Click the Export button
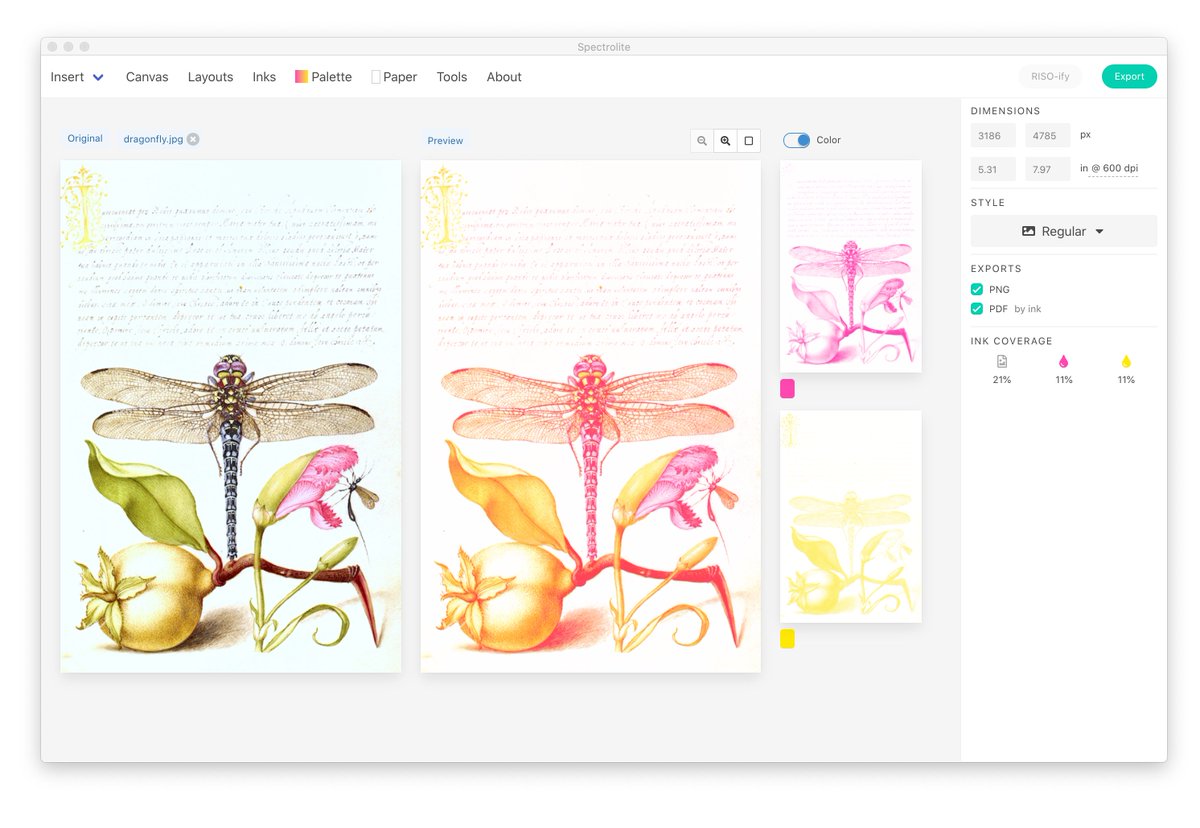 click(x=1129, y=76)
